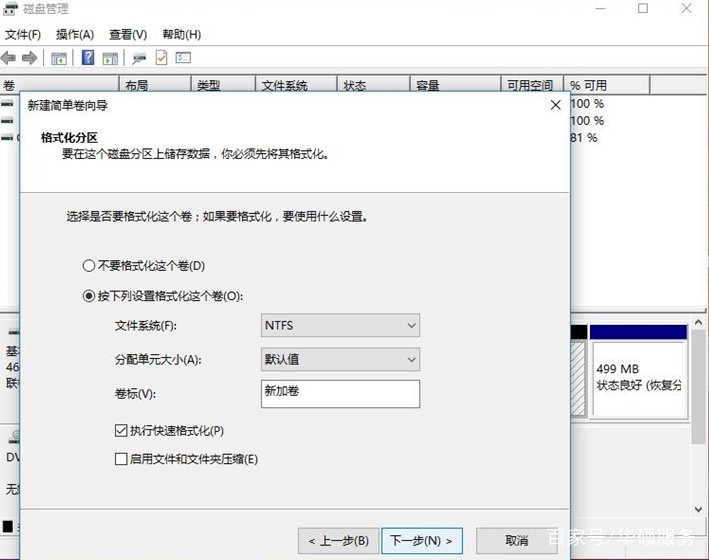
Task: Click the scroll up arrow in disk pane
Action: click(x=699, y=323)
